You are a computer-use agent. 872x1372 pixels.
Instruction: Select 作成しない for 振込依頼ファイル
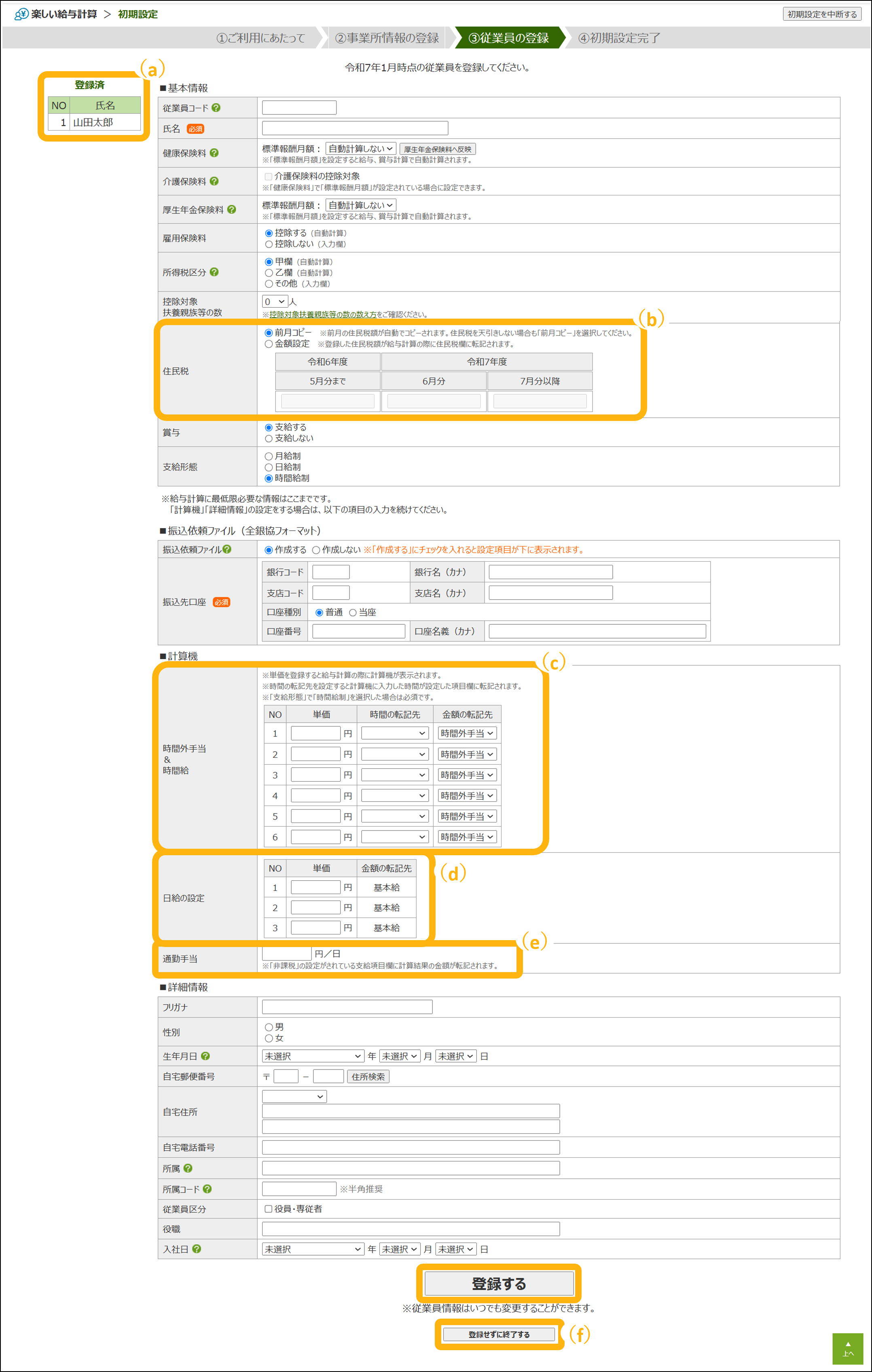click(x=316, y=550)
